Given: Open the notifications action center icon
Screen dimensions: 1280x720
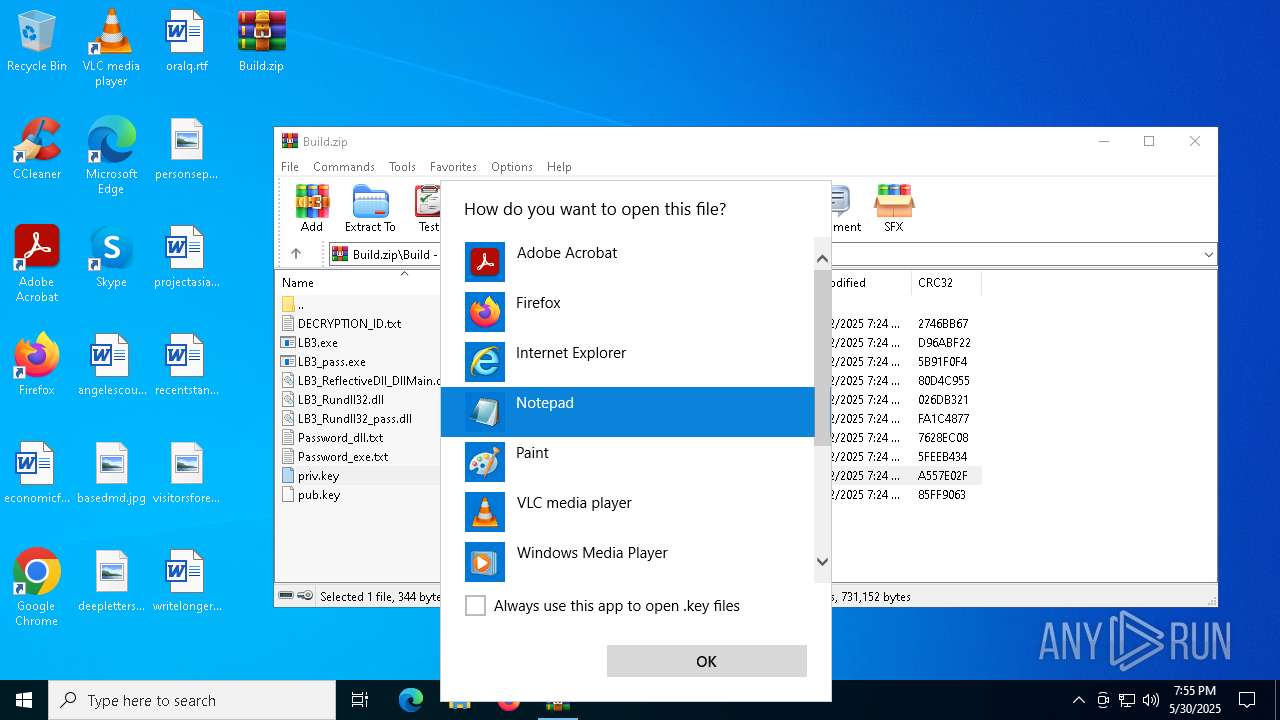Looking at the screenshot, I should pyautogui.click(x=1247, y=700).
